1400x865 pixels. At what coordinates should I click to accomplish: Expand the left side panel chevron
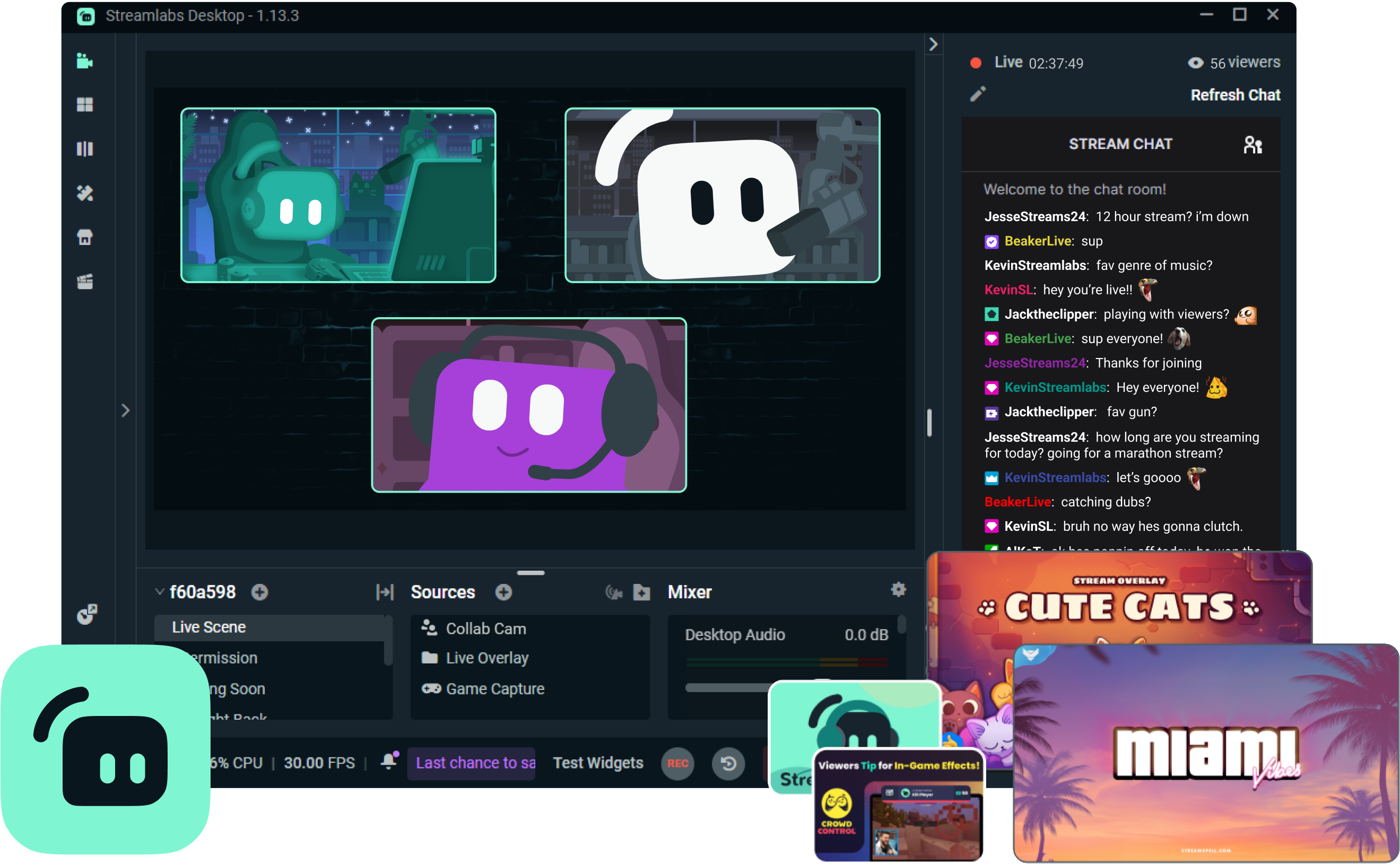[125, 410]
